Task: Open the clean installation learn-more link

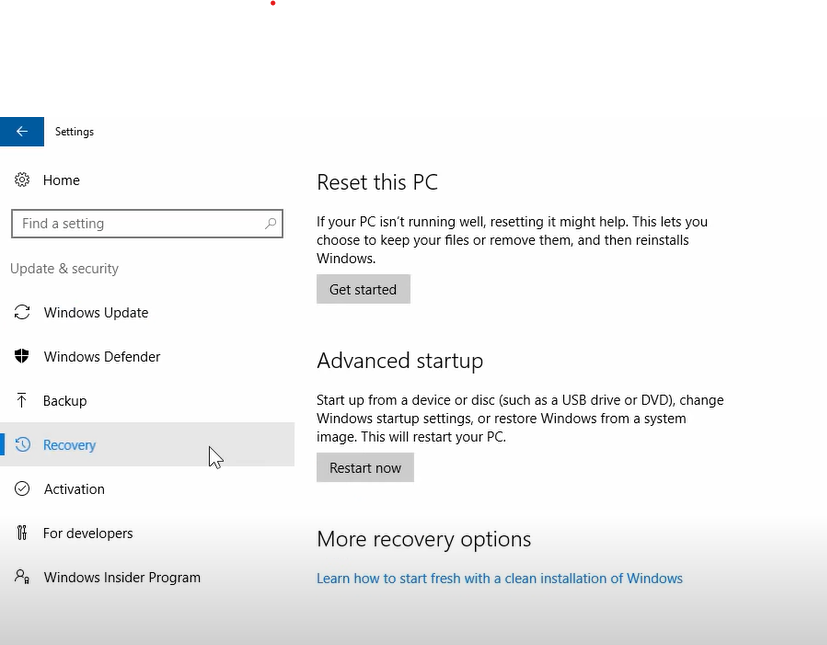Action: 499,579
